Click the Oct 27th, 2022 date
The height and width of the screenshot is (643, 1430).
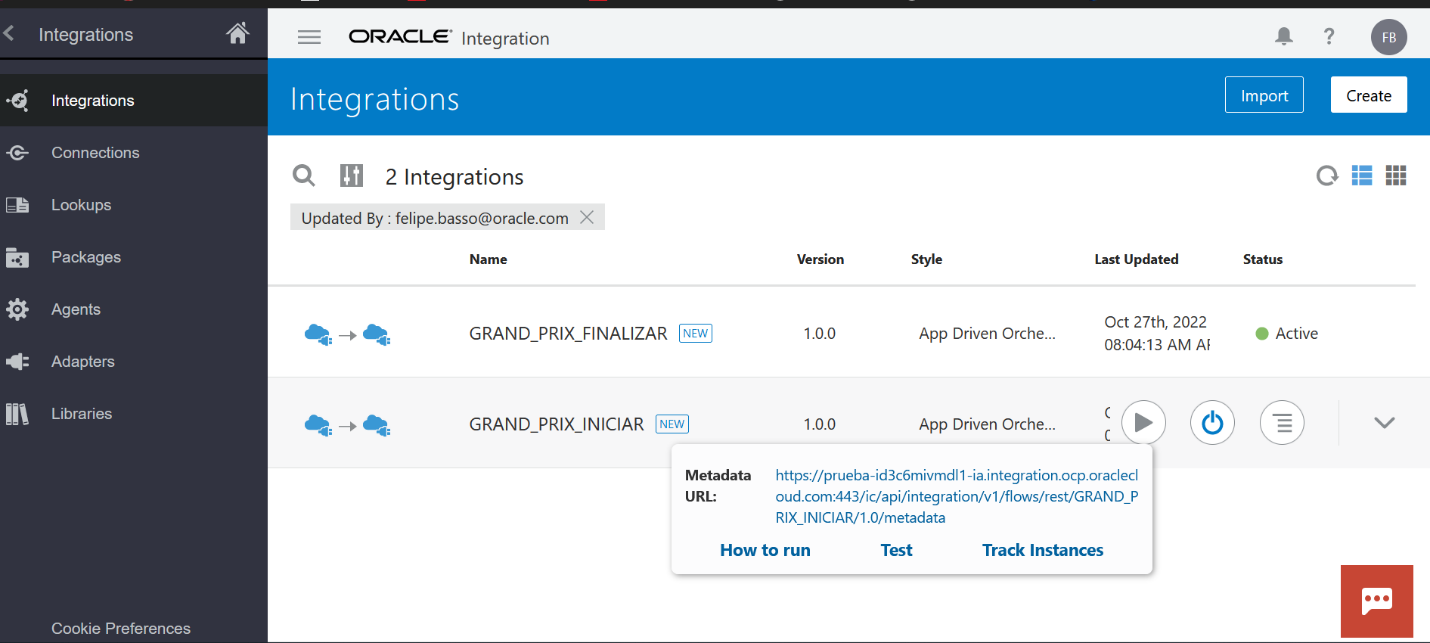[1155, 322]
